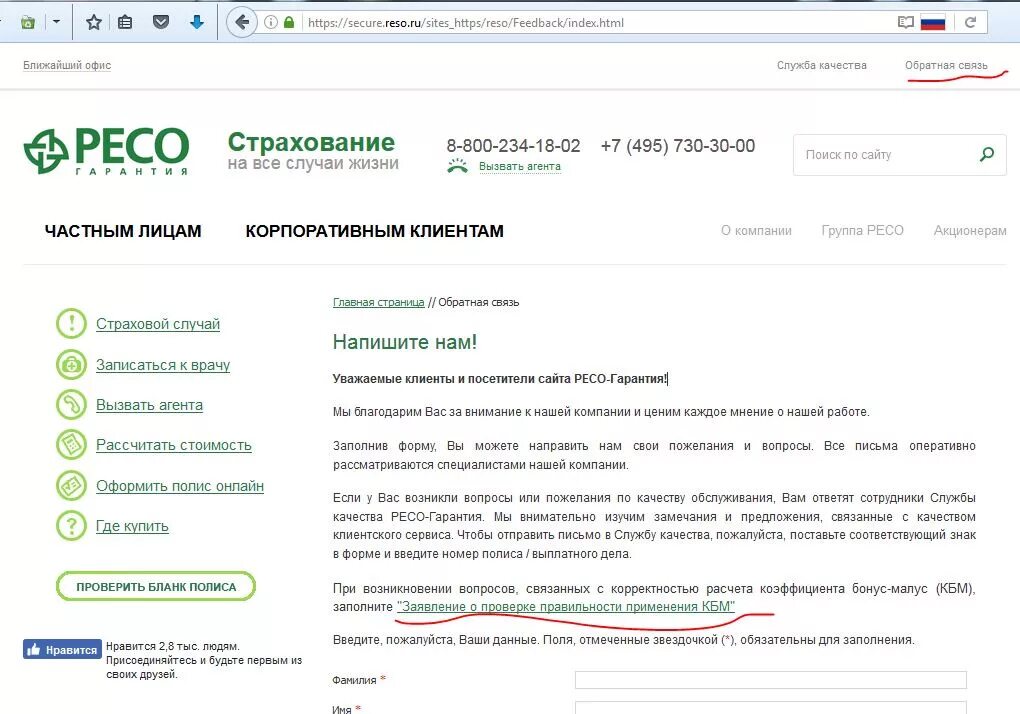The image size is (1020, 714).
Task: Open the Группа РЕСО menu item
Action: click(863, 231)
